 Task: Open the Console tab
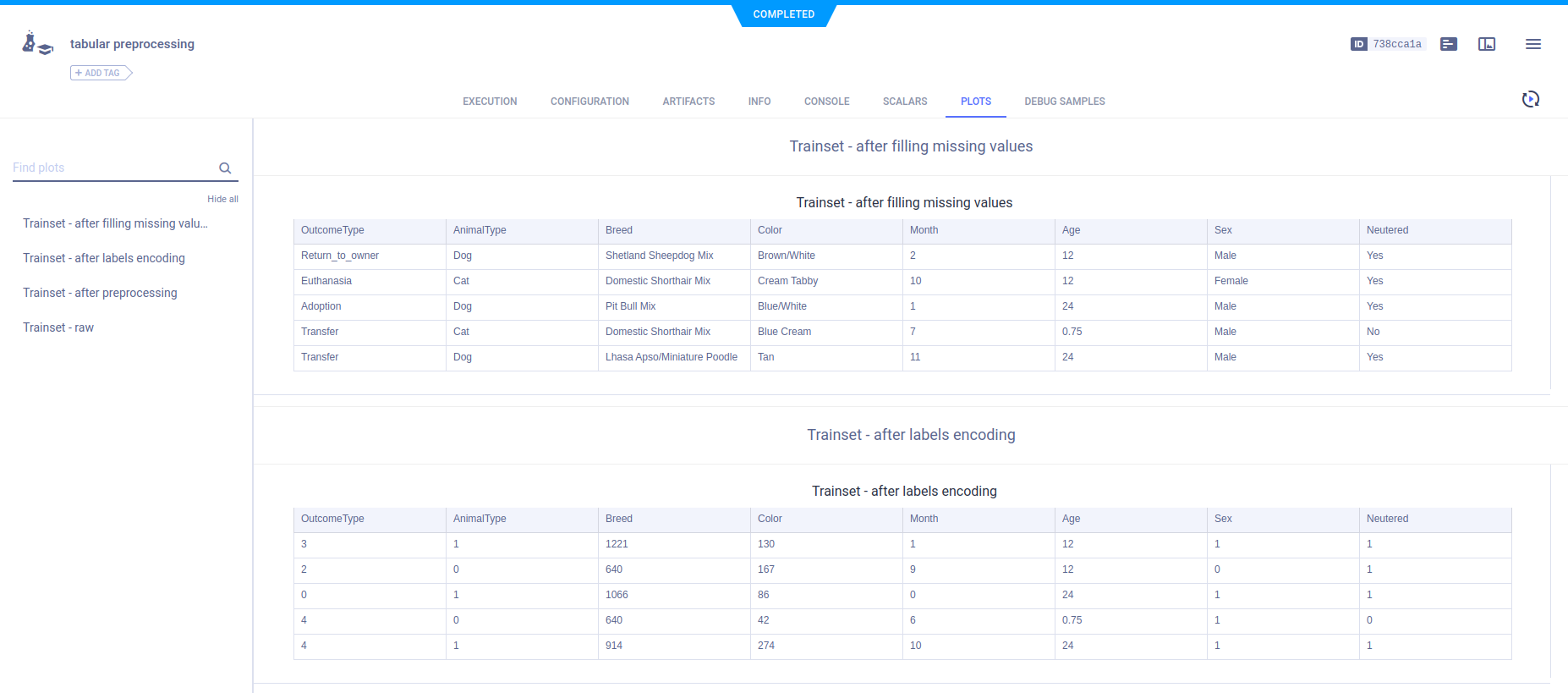(x=826, y=102)
